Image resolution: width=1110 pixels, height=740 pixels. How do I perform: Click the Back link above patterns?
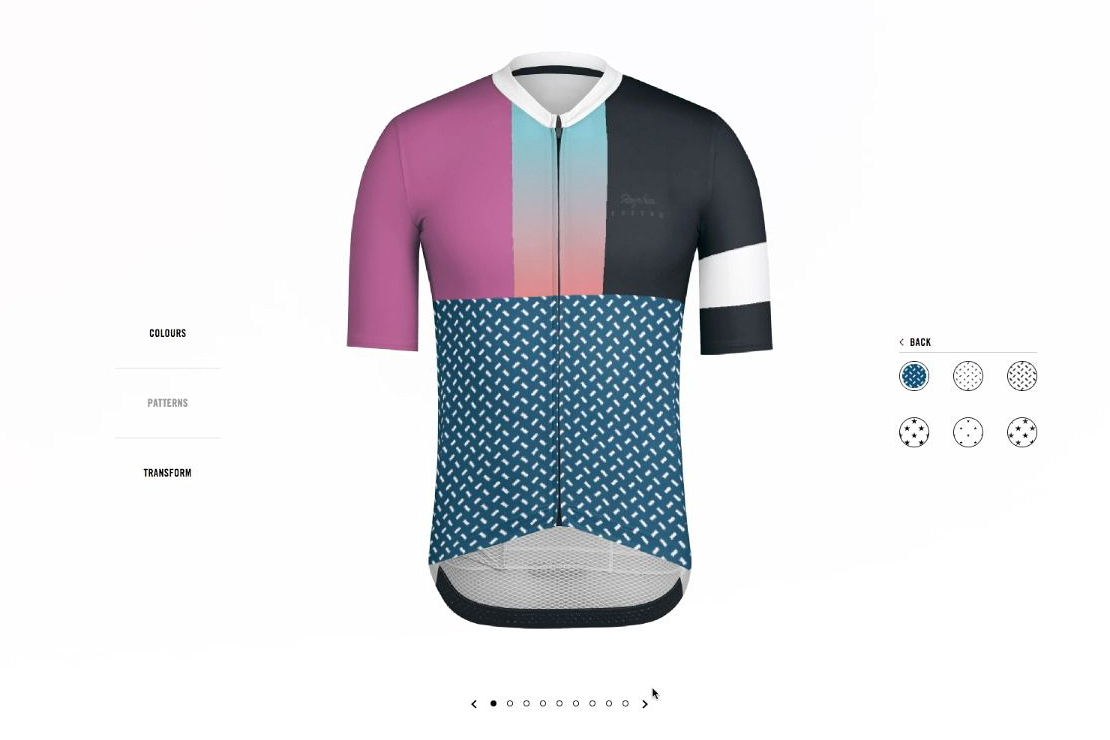[920, 342]
